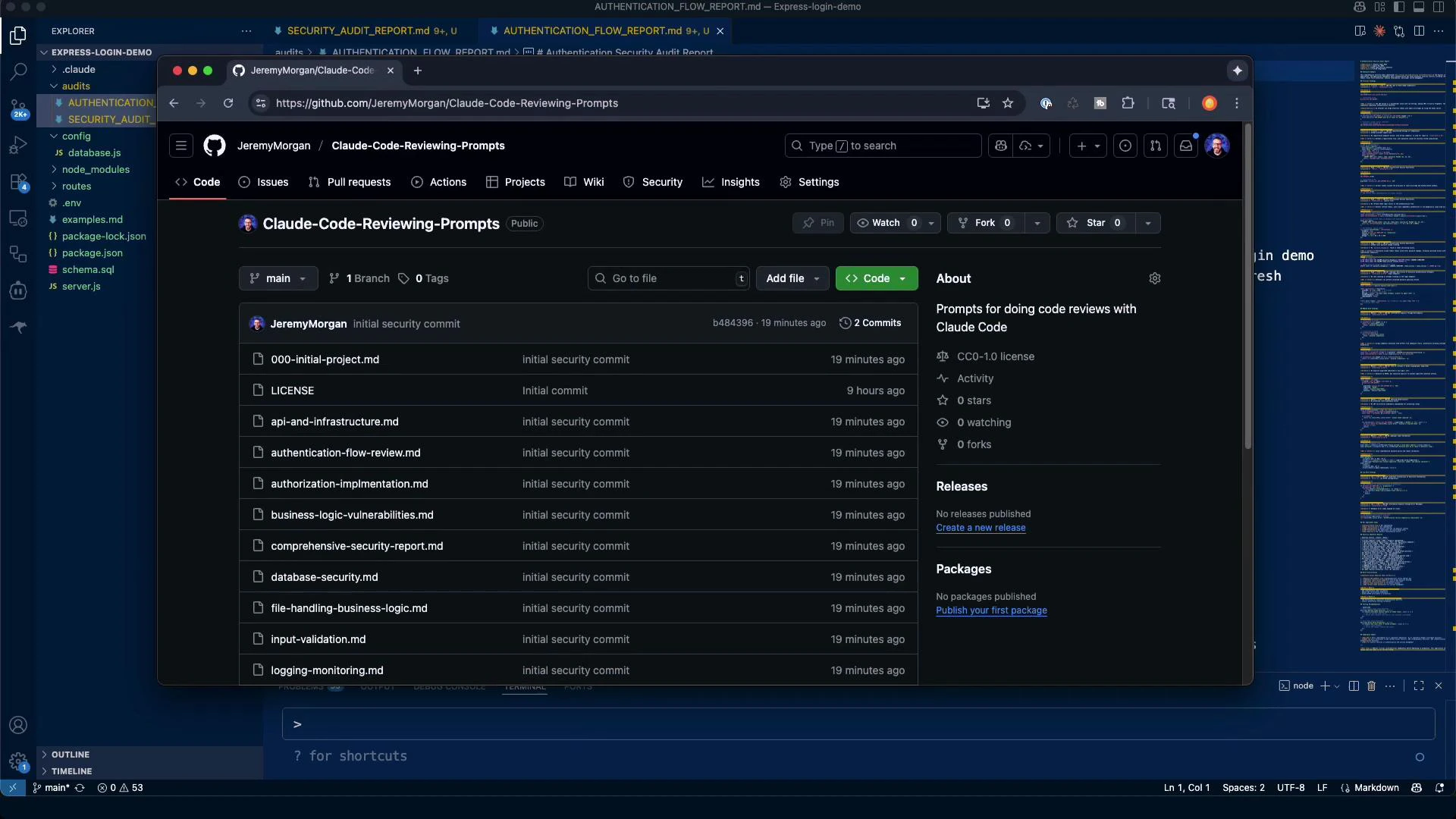Expand node_modules folder in Explorer
This screenshot has height=819, width=1456.
pyautogui.click(x=96, y=170)
